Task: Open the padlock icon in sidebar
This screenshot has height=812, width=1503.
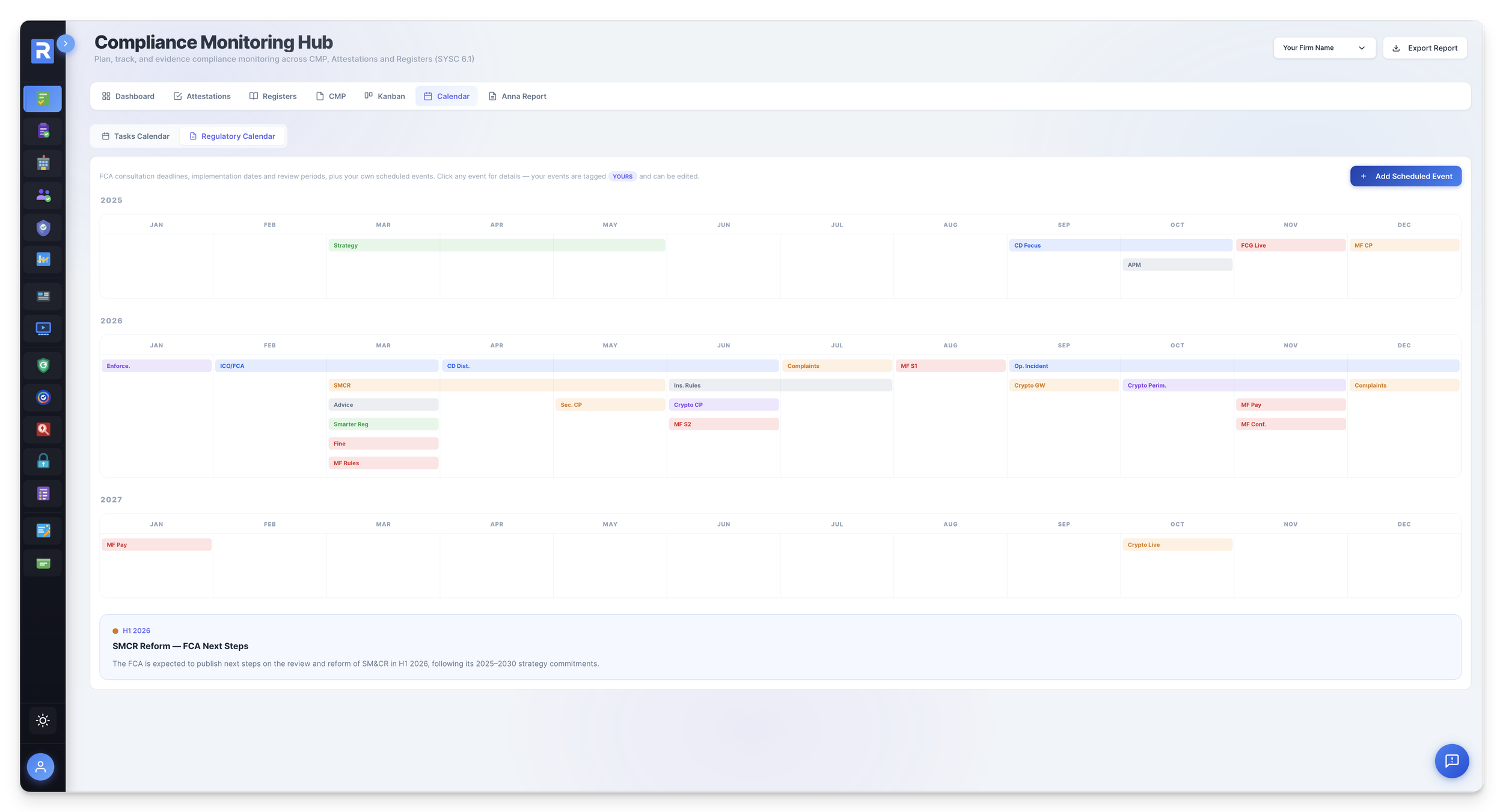Action: tap(43, 461)
